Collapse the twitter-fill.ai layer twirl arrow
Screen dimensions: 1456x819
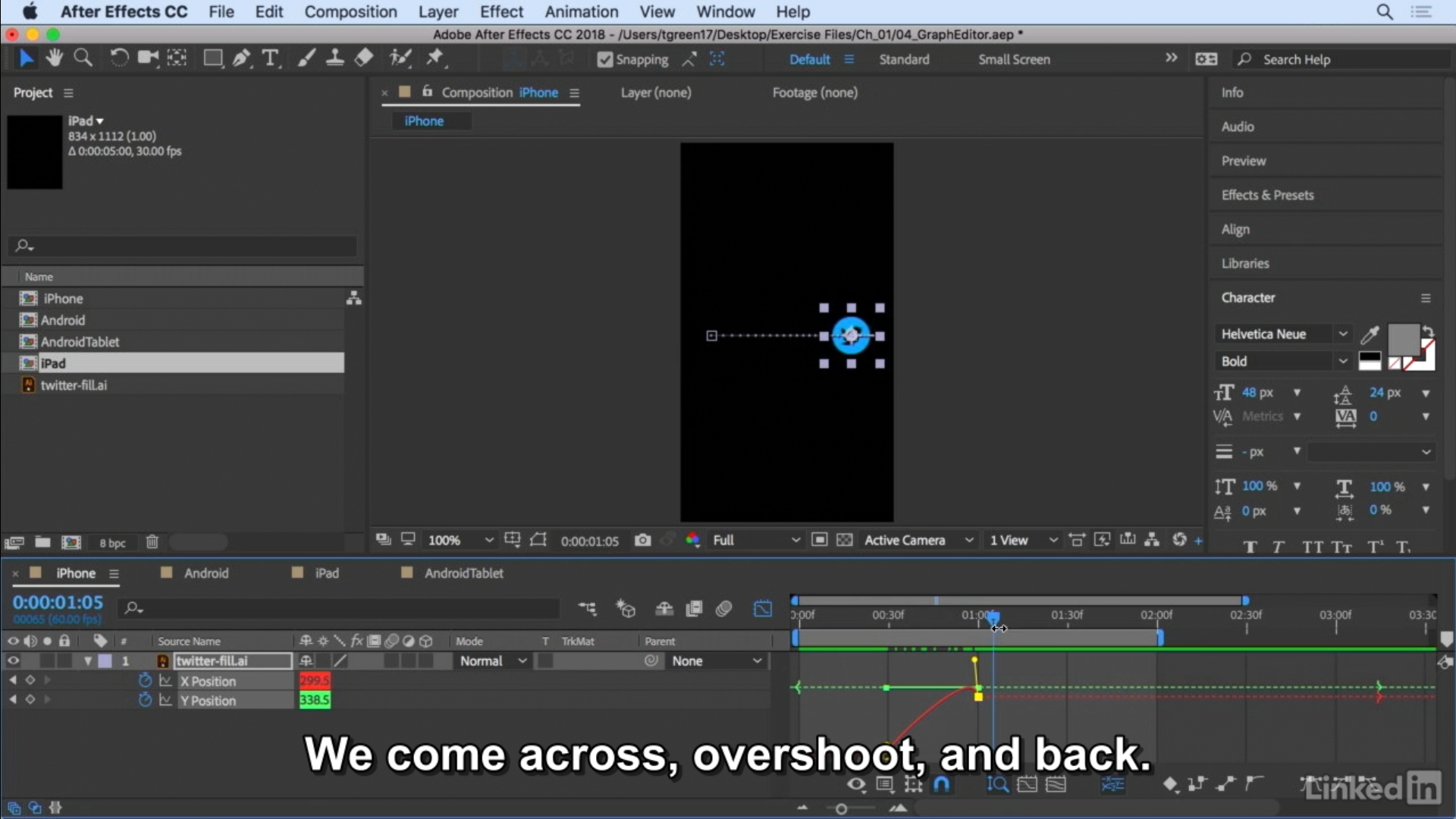coord(88,661)
